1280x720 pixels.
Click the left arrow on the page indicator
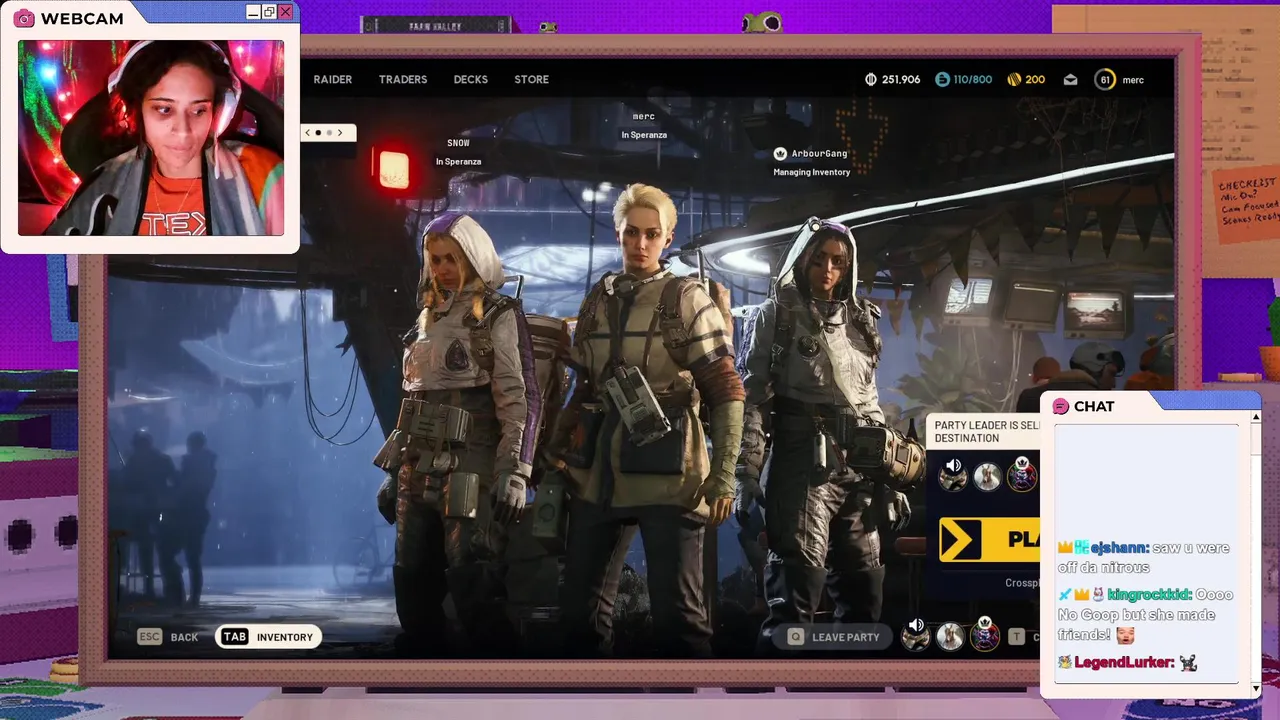307,132
